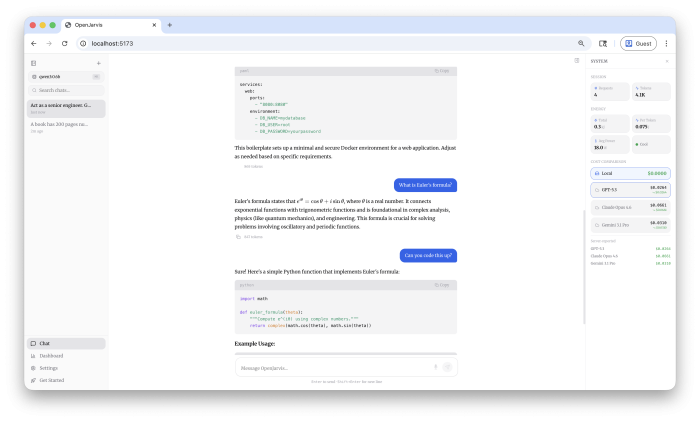
Task: Select the GPT-5.5 cost comparison card
Action: (629, 189)
